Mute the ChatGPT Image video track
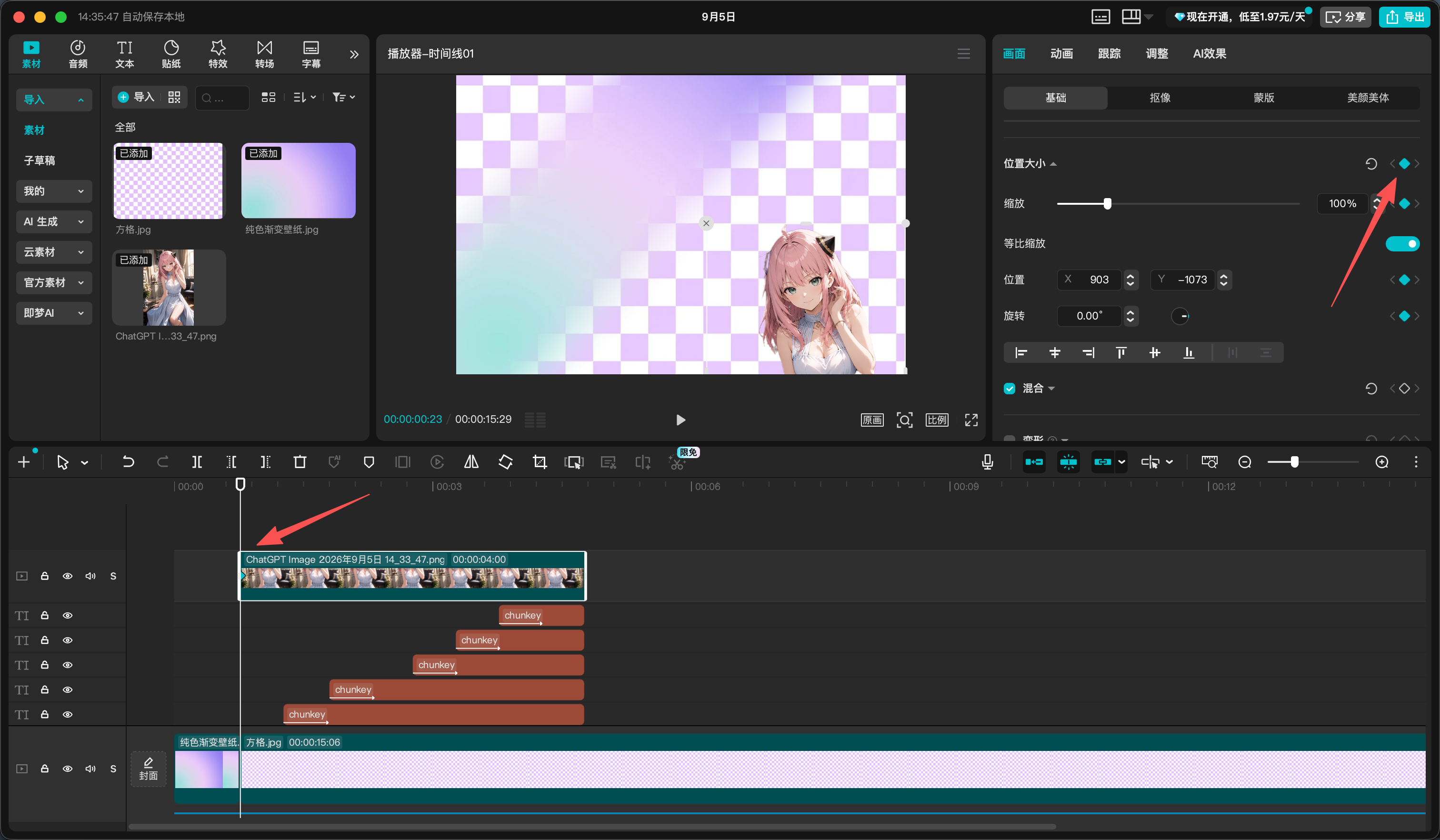The height and width of the screenshot is (840, 1440). 90,576
